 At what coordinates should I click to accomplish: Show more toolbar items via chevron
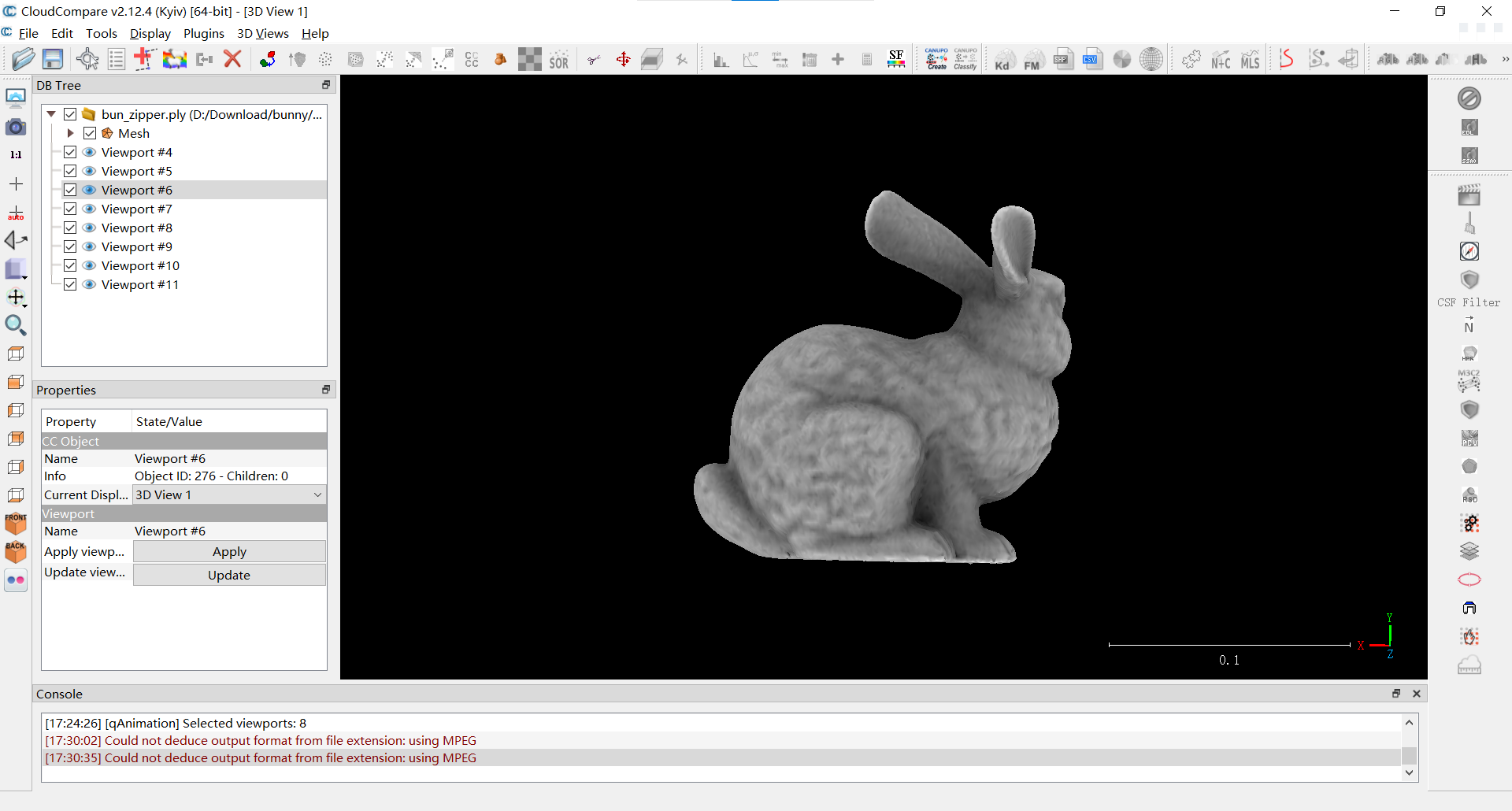(x=1505, y=59)
